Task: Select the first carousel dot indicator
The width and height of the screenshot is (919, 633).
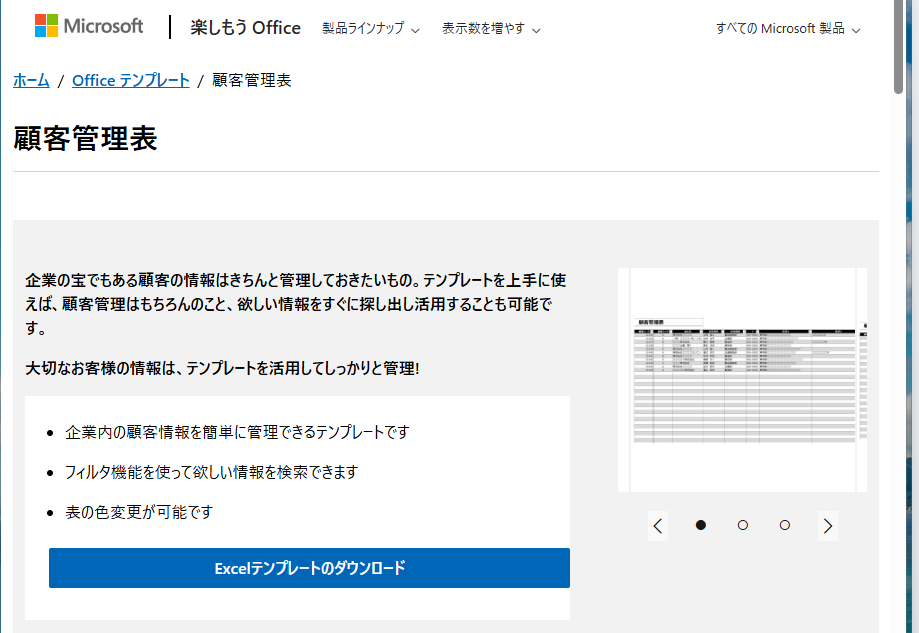Action: coord(700,525)
